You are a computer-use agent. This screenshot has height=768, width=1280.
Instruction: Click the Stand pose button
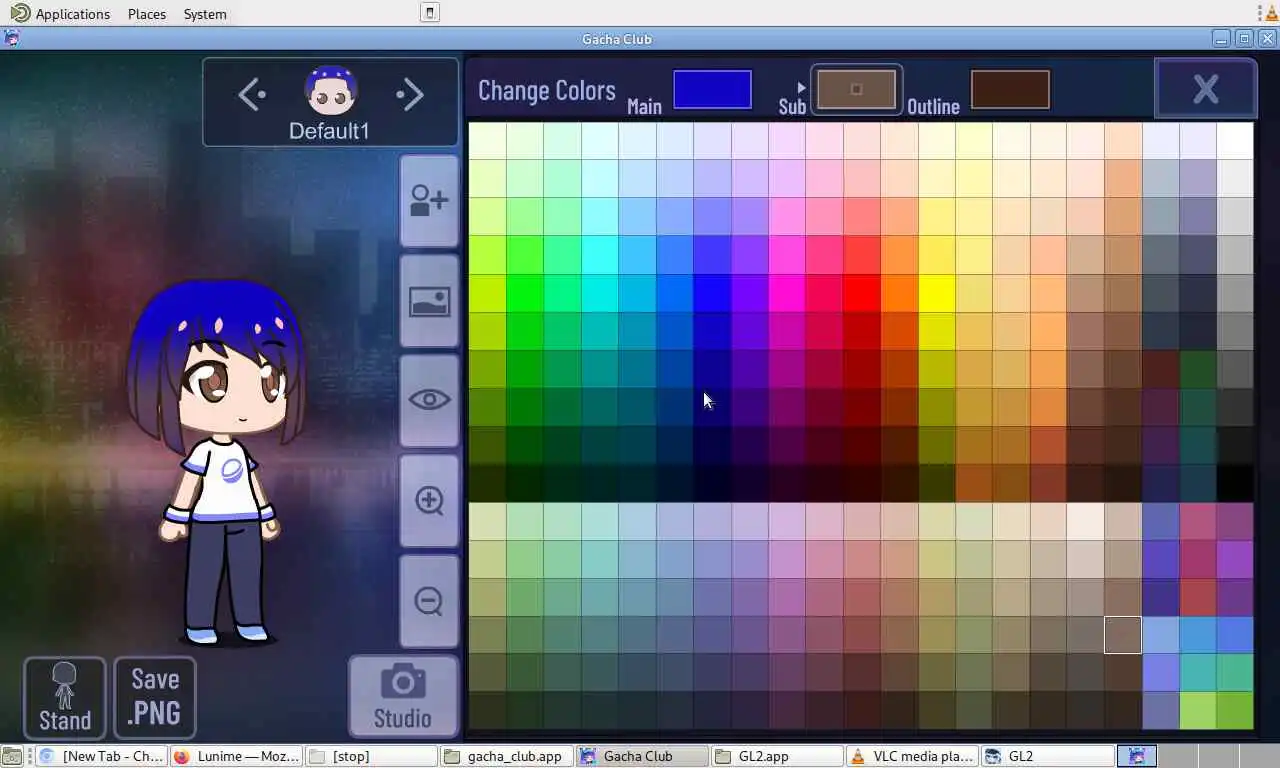tap(65, 697)
